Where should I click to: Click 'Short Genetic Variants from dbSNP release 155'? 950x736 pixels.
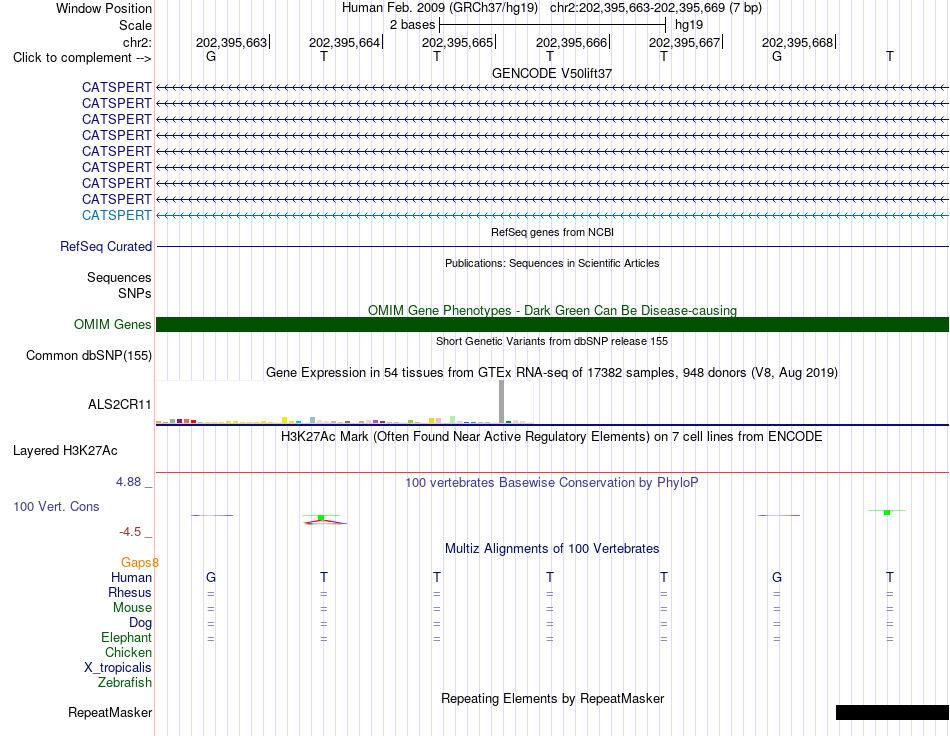click(x=552, y=341)
